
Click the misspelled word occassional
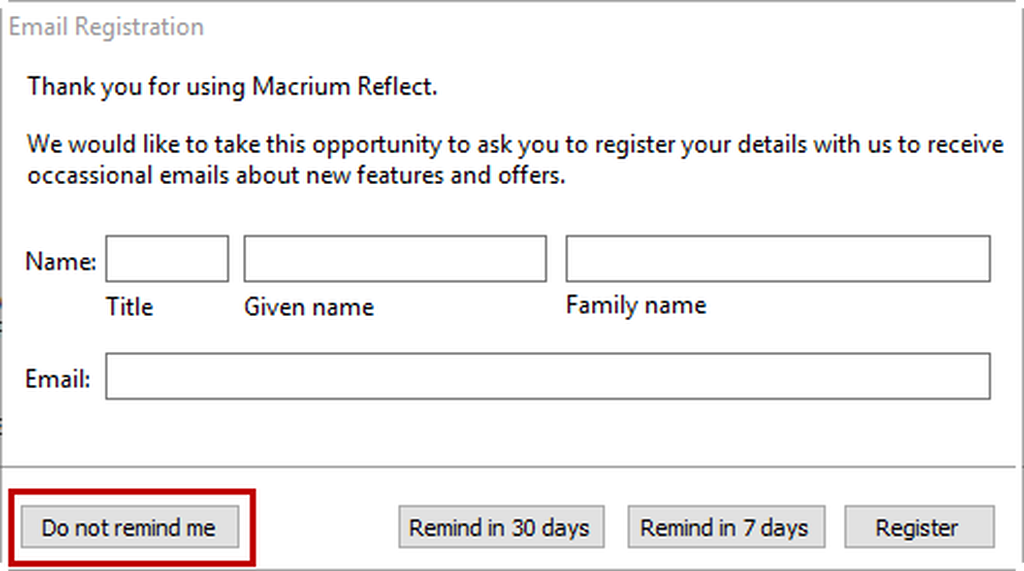(89, 175)
